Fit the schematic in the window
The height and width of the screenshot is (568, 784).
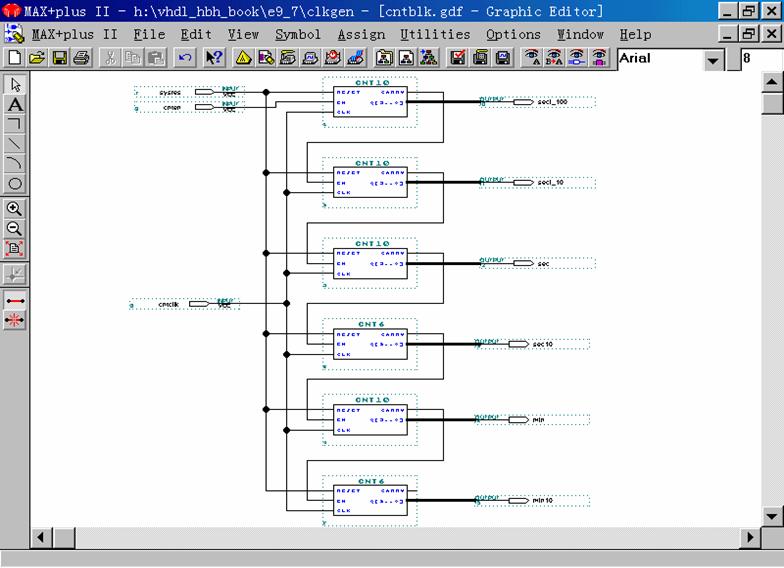click(x=15, y=248)
